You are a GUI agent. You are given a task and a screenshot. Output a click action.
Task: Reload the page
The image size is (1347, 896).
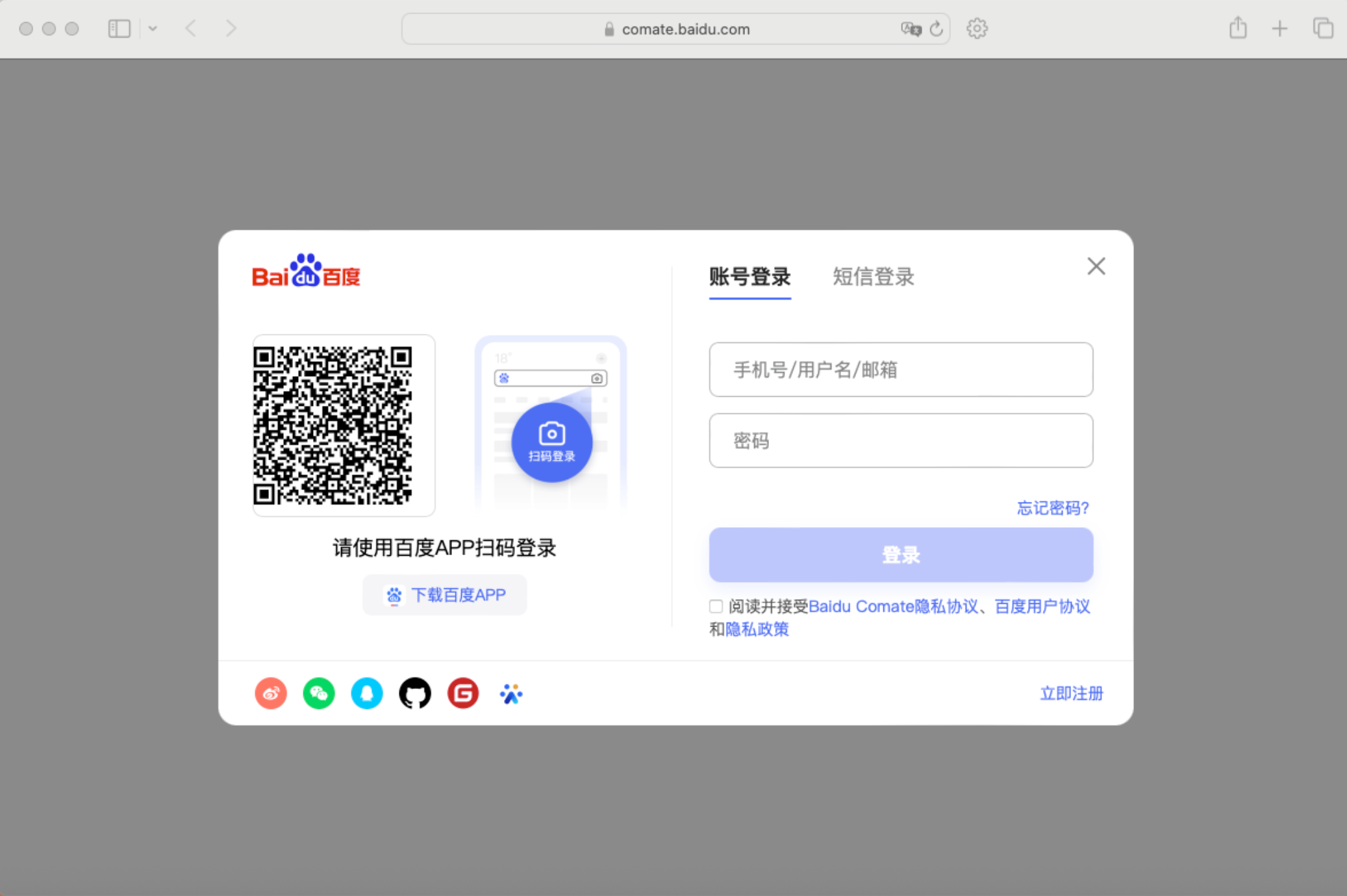click(x=936, y=29)
